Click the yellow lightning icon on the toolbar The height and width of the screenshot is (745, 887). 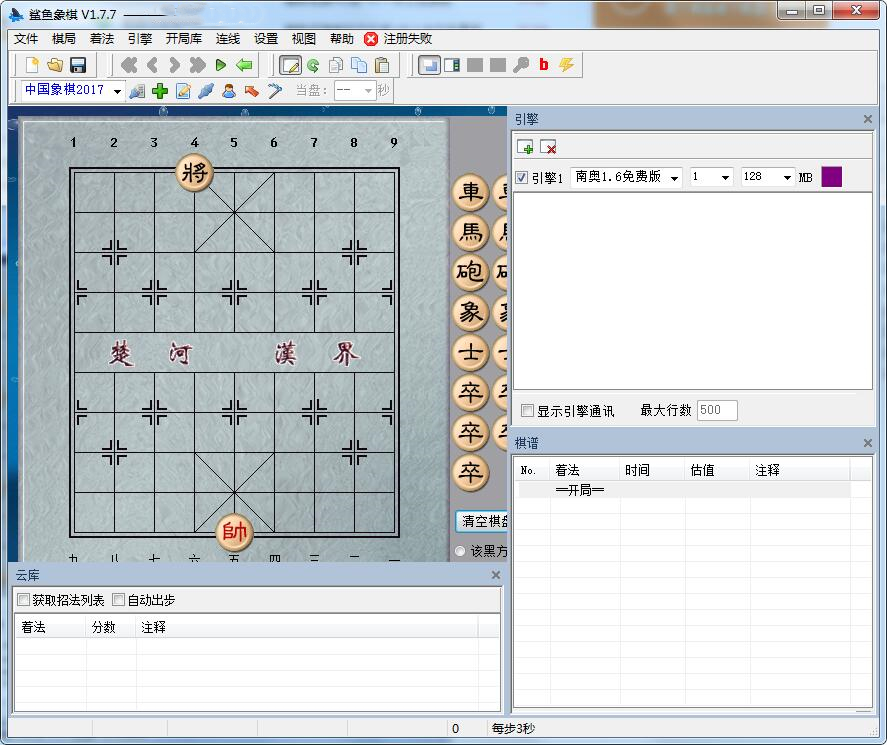(x=567, y=65)
